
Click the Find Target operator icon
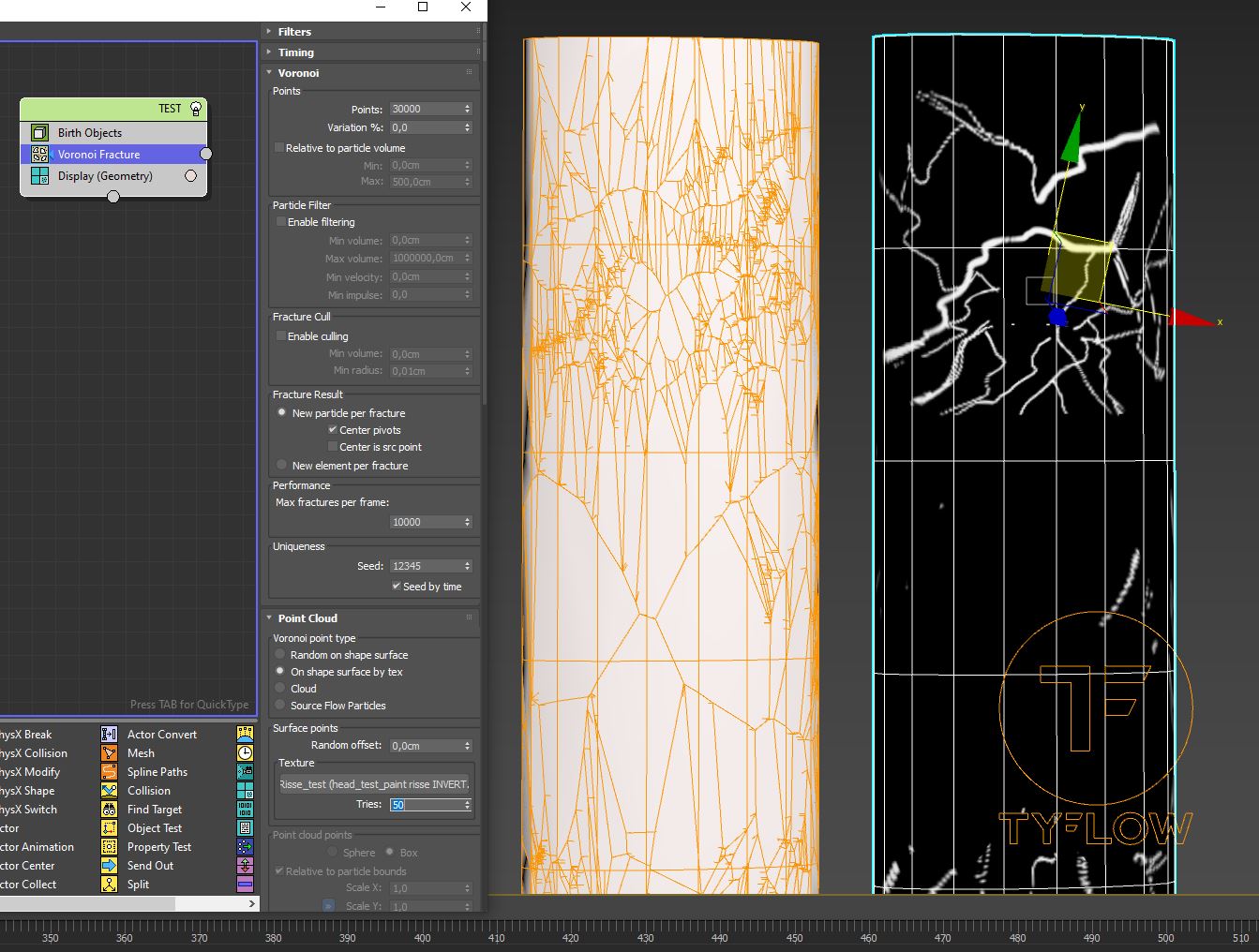click(x=109, y=810)
